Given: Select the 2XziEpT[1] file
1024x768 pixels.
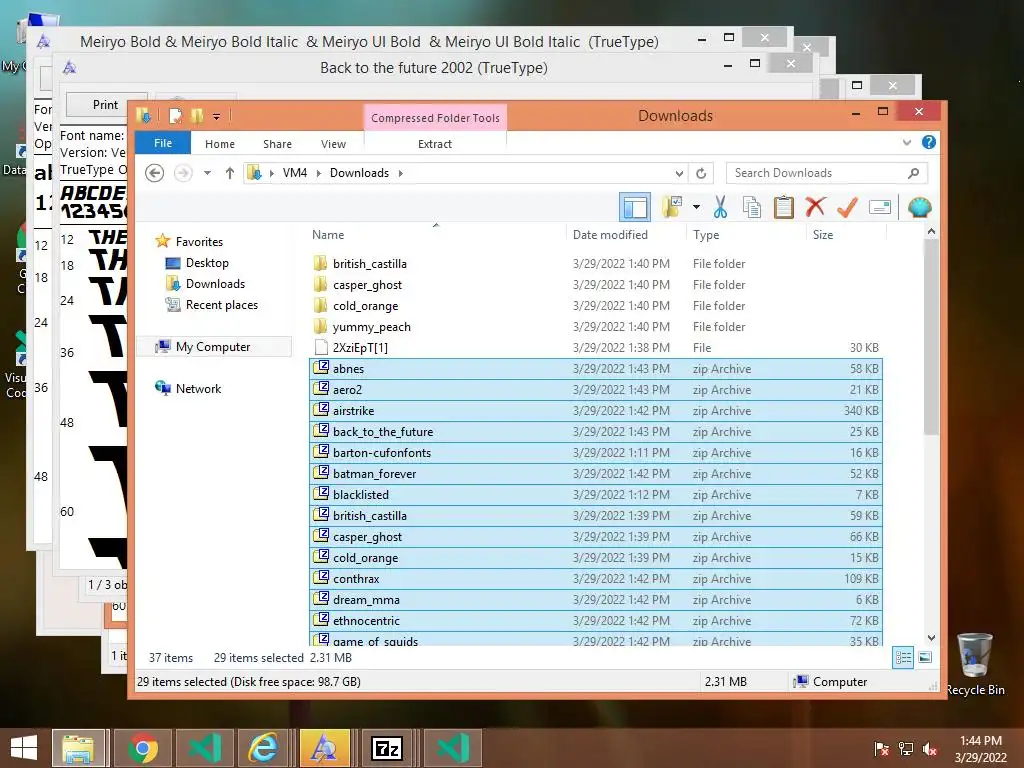Looking at the screenshot, I should point(596,347).
